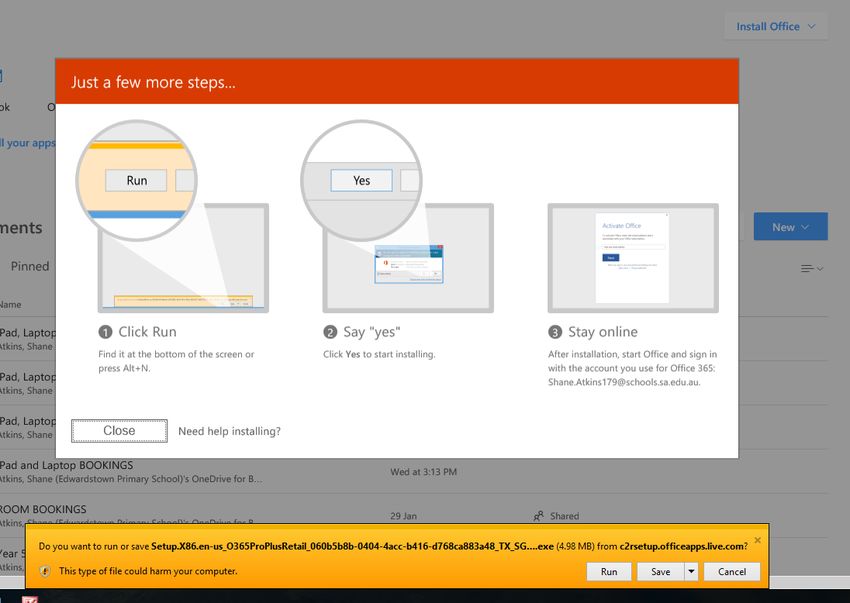Click the shield warning icon in download bar
The width and height of the screenshot is (850, 603).
coord(45,571)
